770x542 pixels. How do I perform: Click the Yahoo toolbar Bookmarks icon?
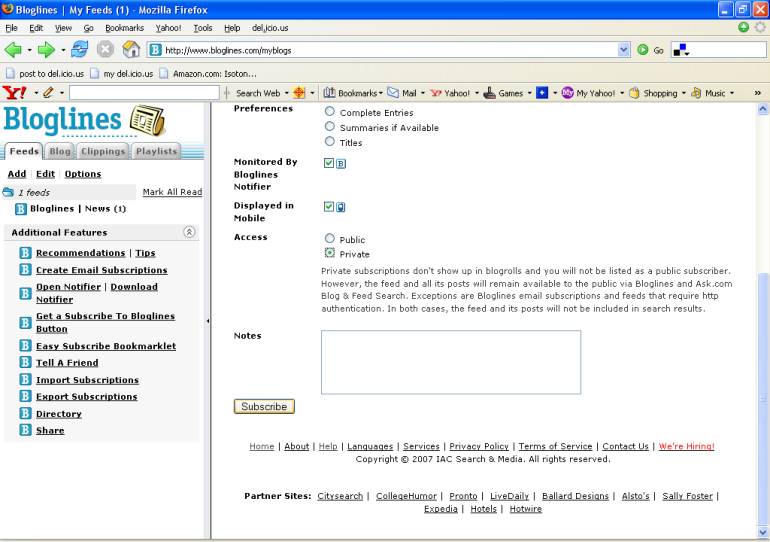(x=329, y=92)
